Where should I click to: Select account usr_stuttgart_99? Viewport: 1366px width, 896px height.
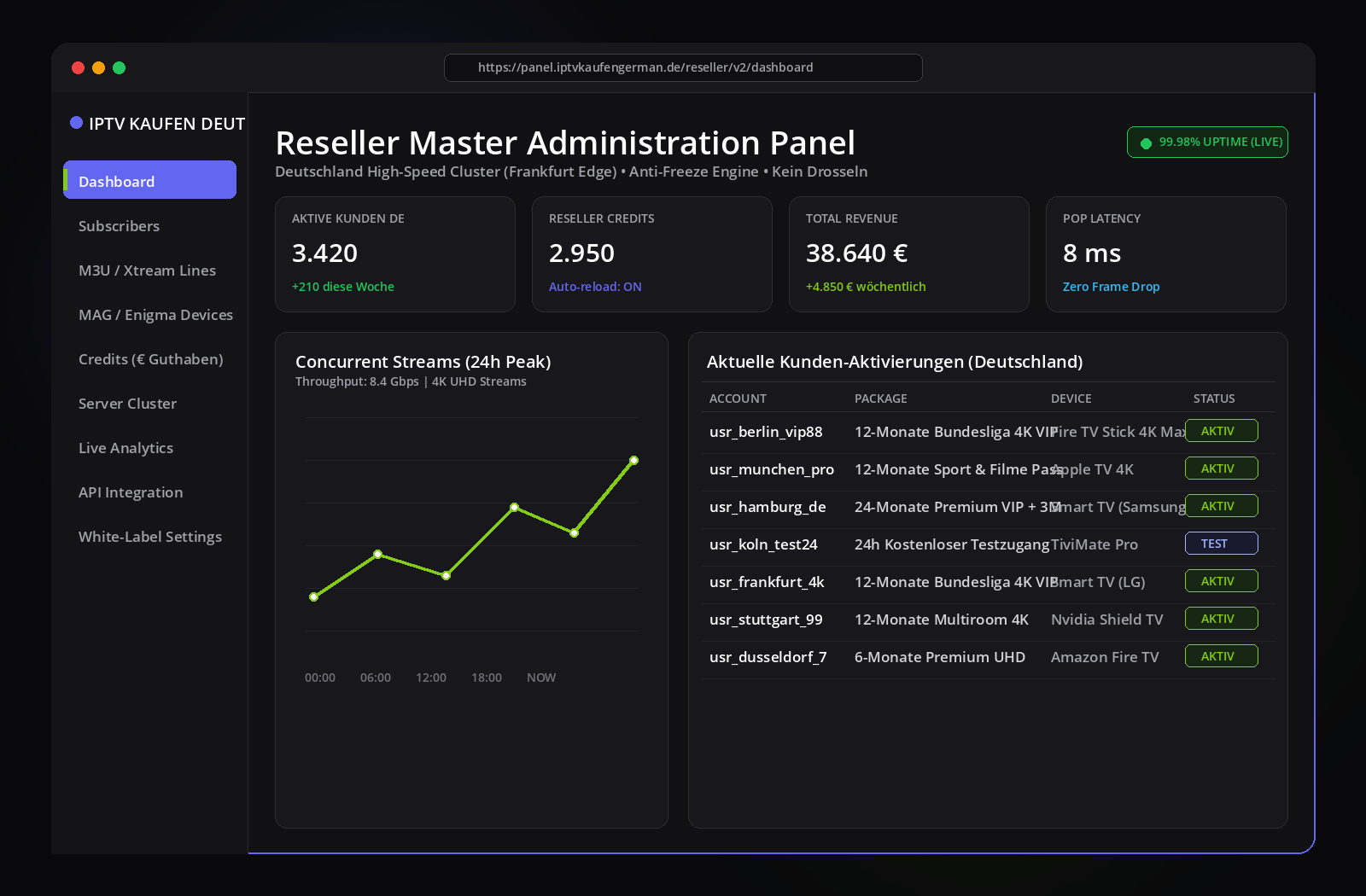point(766,620)
